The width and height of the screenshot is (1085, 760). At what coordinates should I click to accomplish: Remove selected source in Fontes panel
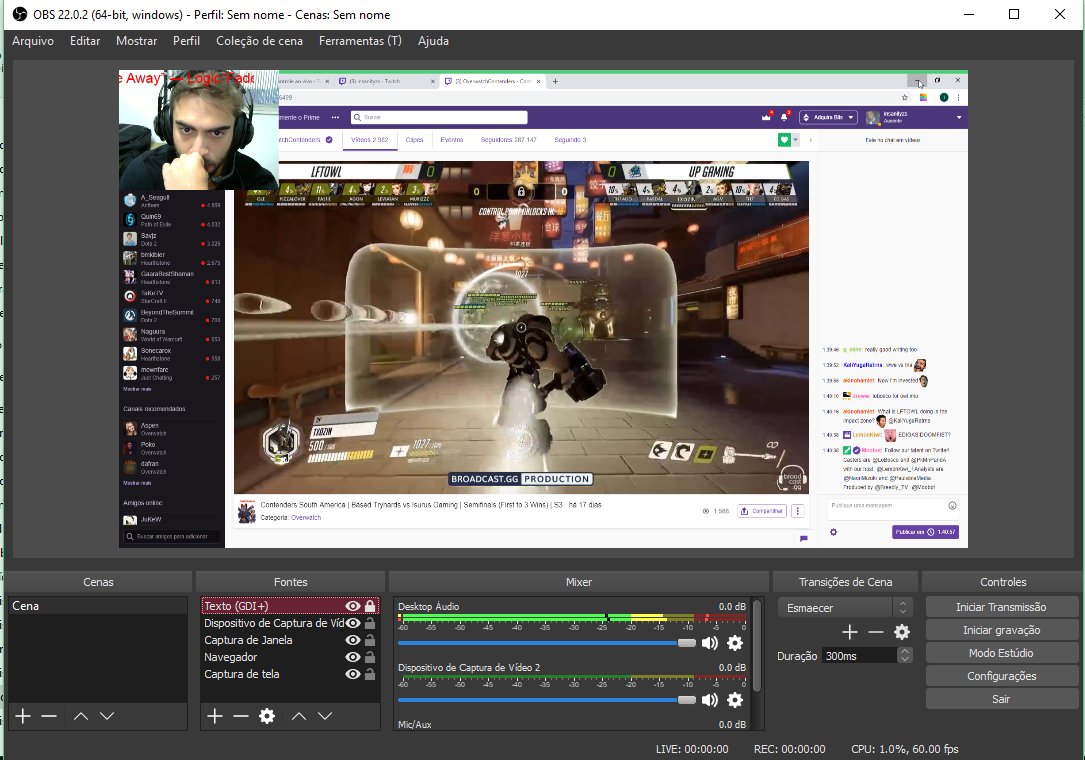(x=240, y=716)
